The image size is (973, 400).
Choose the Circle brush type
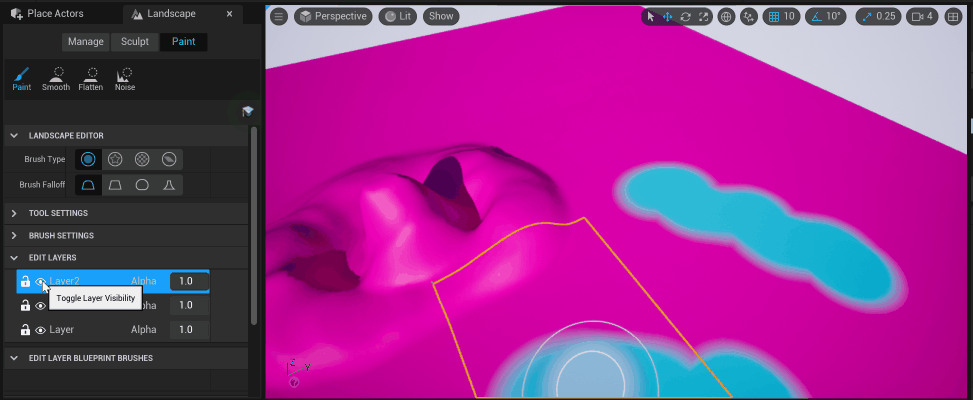coord(88,159)
